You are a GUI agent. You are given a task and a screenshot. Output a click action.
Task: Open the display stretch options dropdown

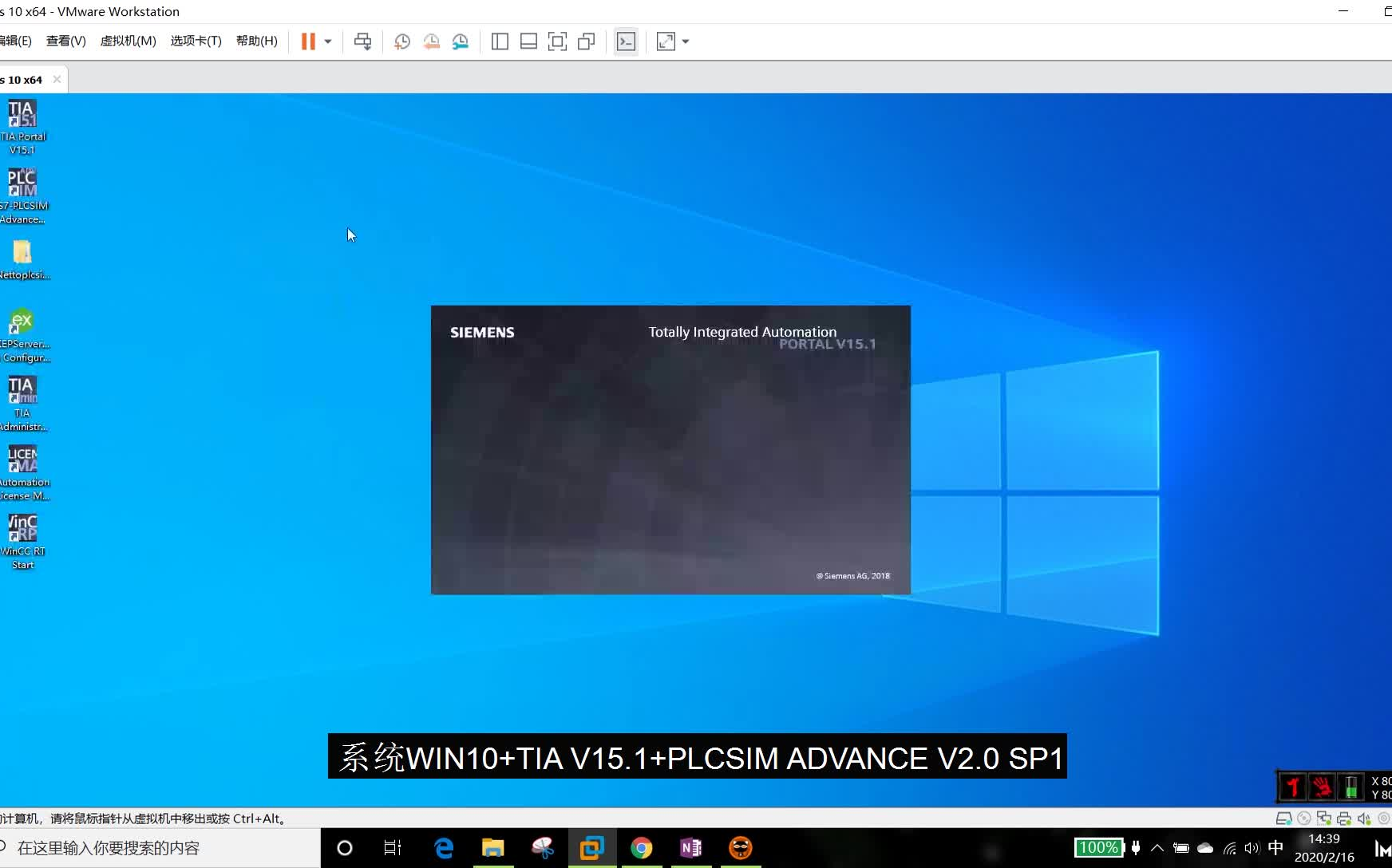pos(685,41)
